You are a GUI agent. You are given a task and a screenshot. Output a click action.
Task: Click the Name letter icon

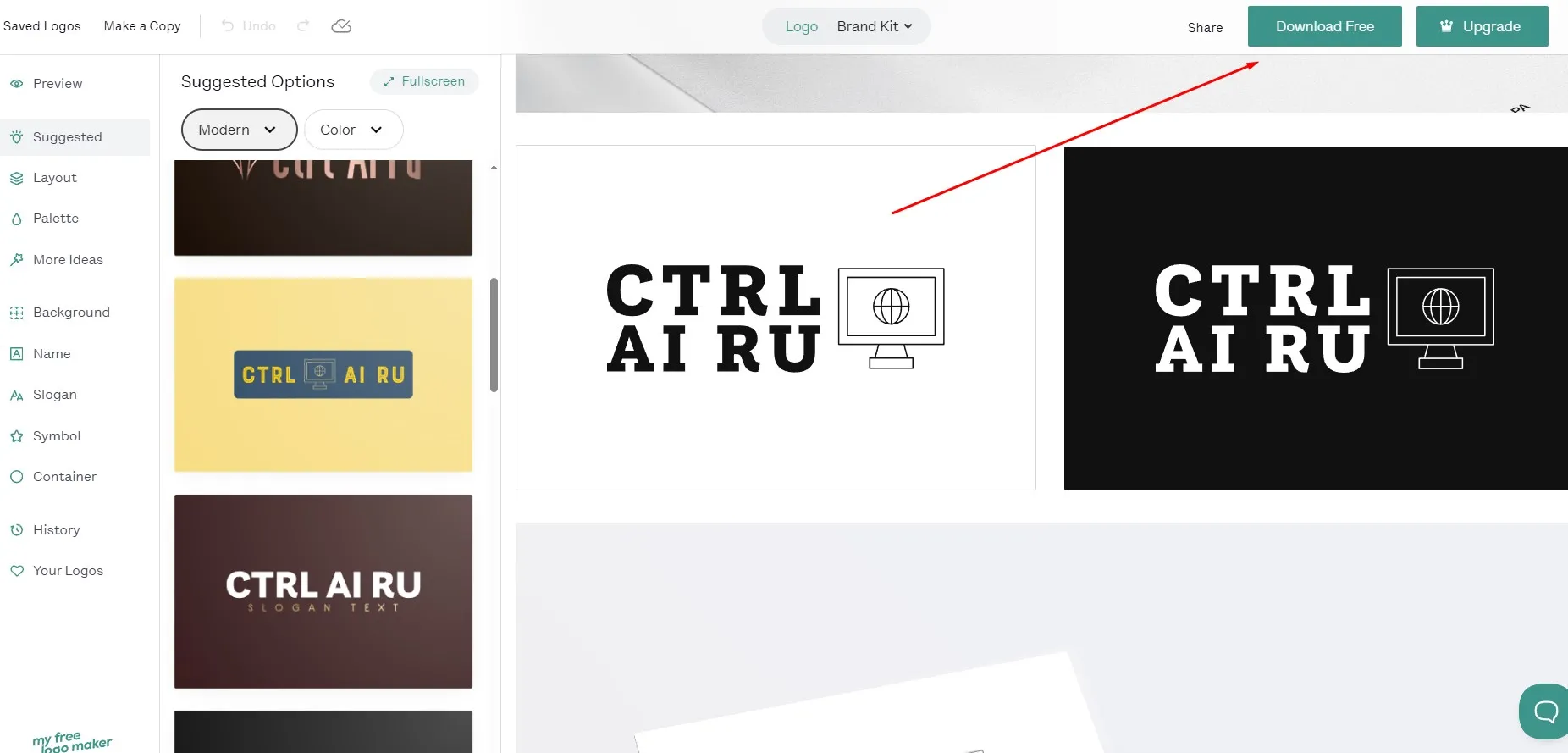tap(16, 354)
